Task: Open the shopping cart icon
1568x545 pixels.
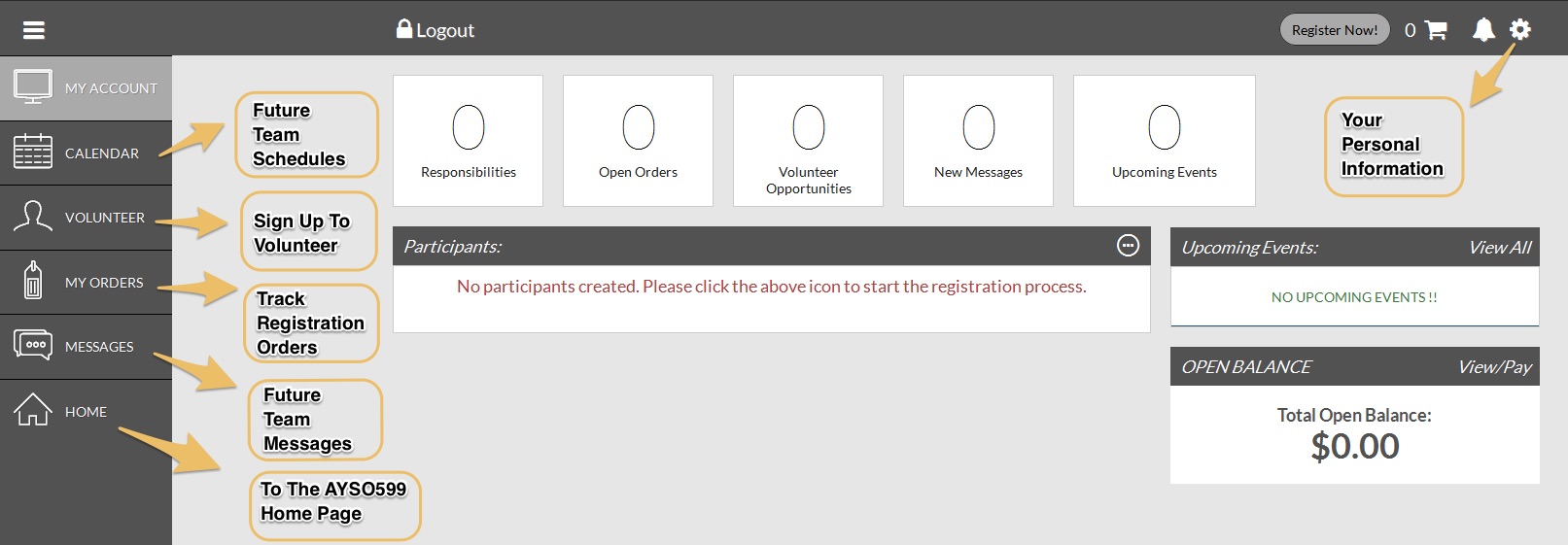Action: (x=1436, y=30)
